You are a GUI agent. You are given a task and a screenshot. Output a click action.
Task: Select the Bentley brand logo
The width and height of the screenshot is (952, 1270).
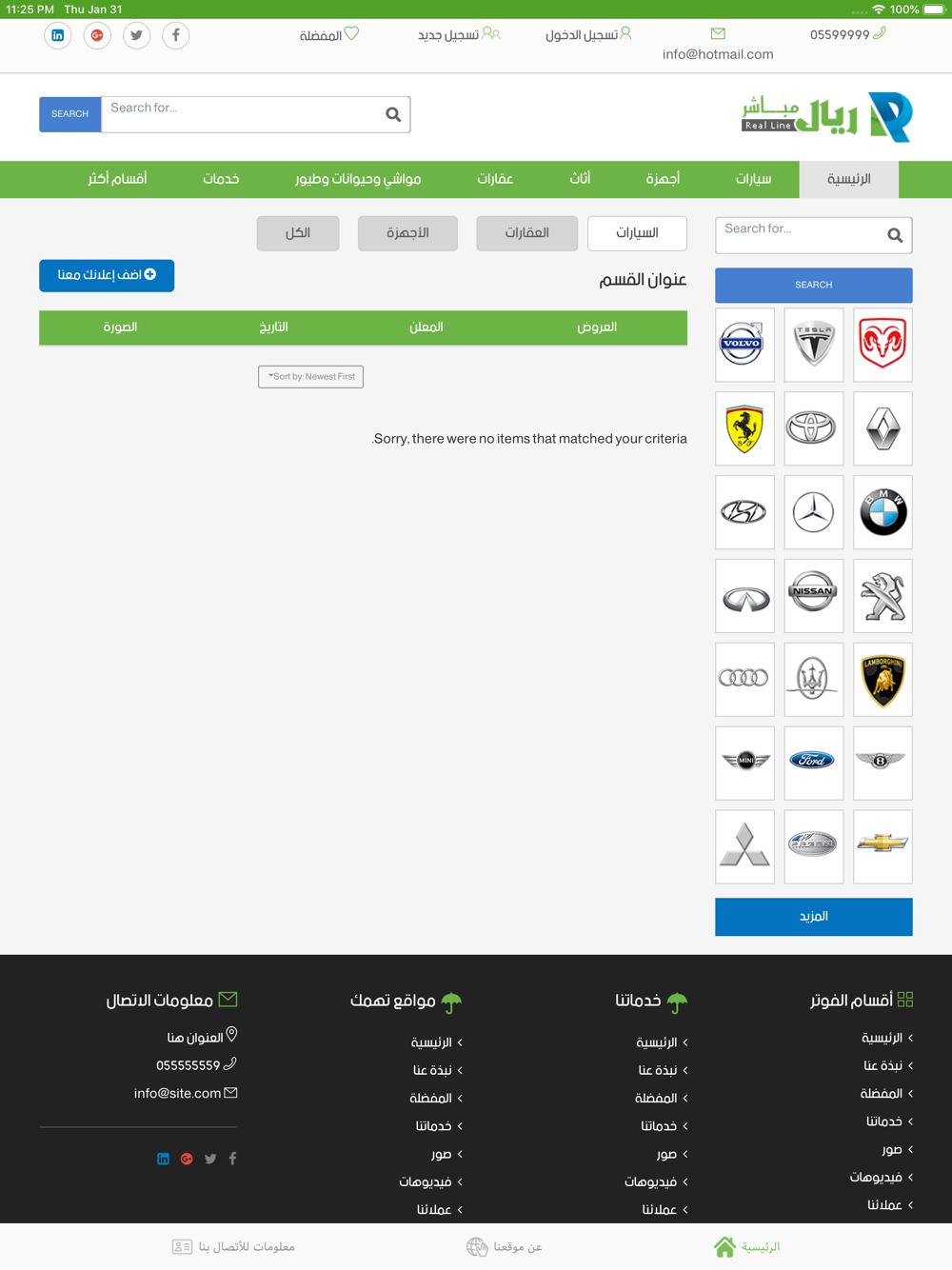click(883, 764)
